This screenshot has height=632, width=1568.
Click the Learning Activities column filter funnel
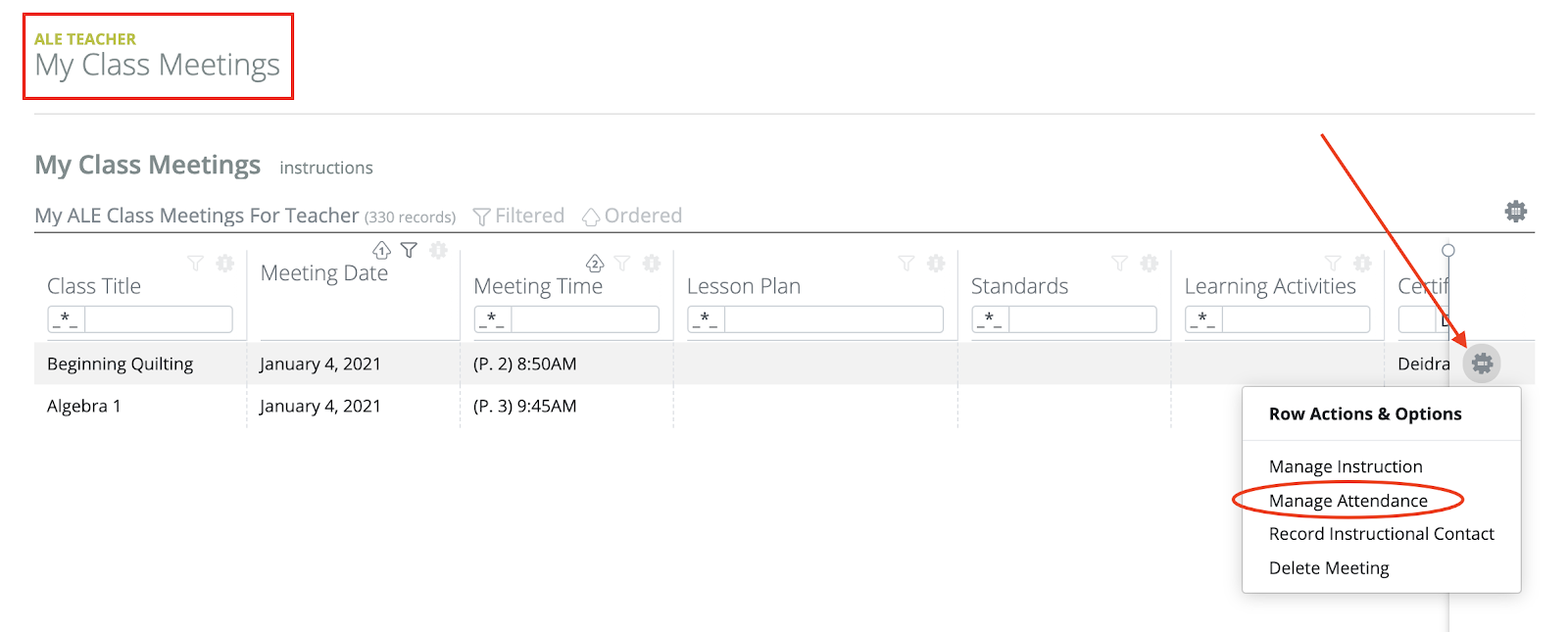click(x=1333, y=263)
